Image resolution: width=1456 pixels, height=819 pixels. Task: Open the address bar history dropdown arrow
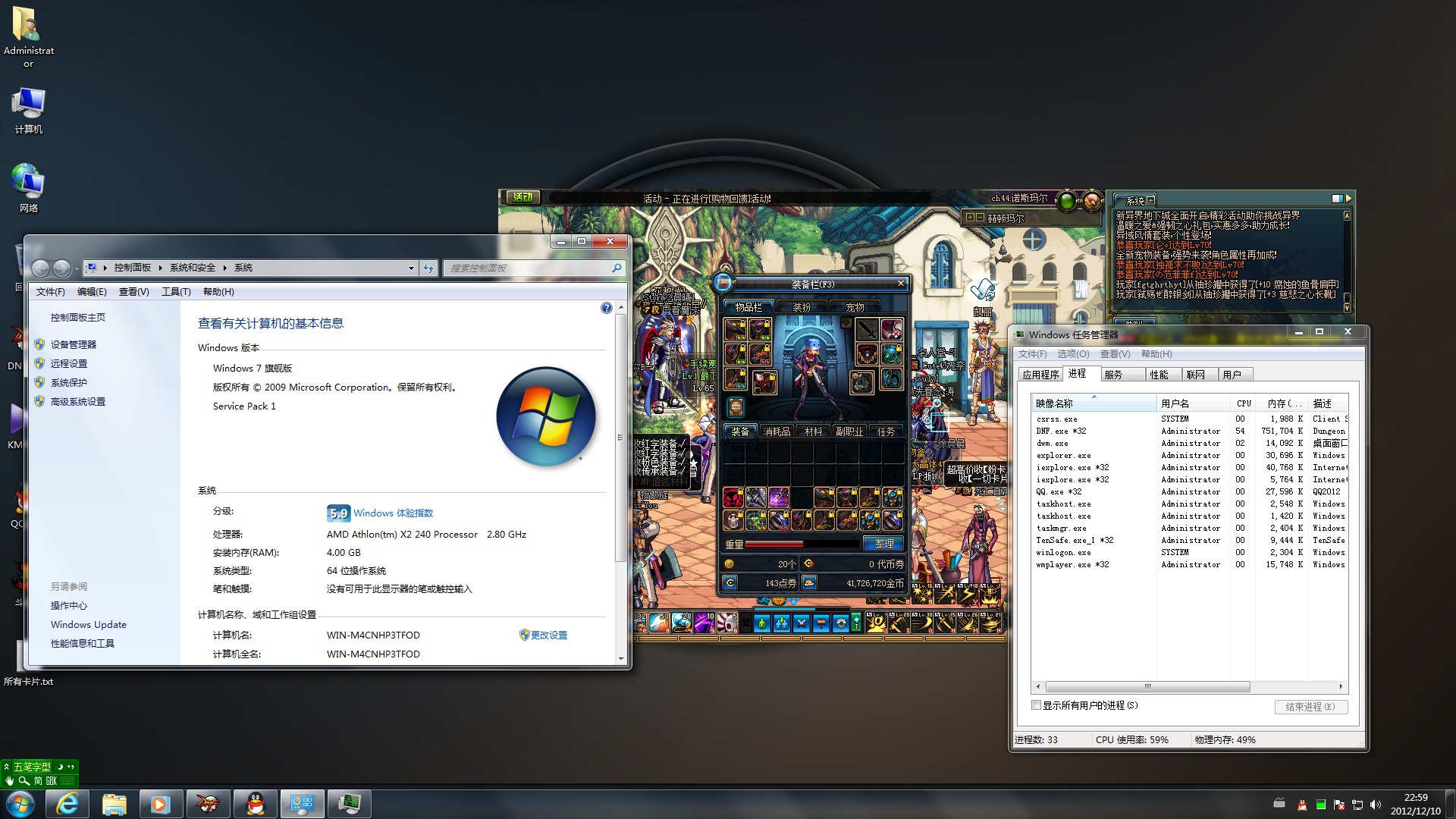coord(411,268)
